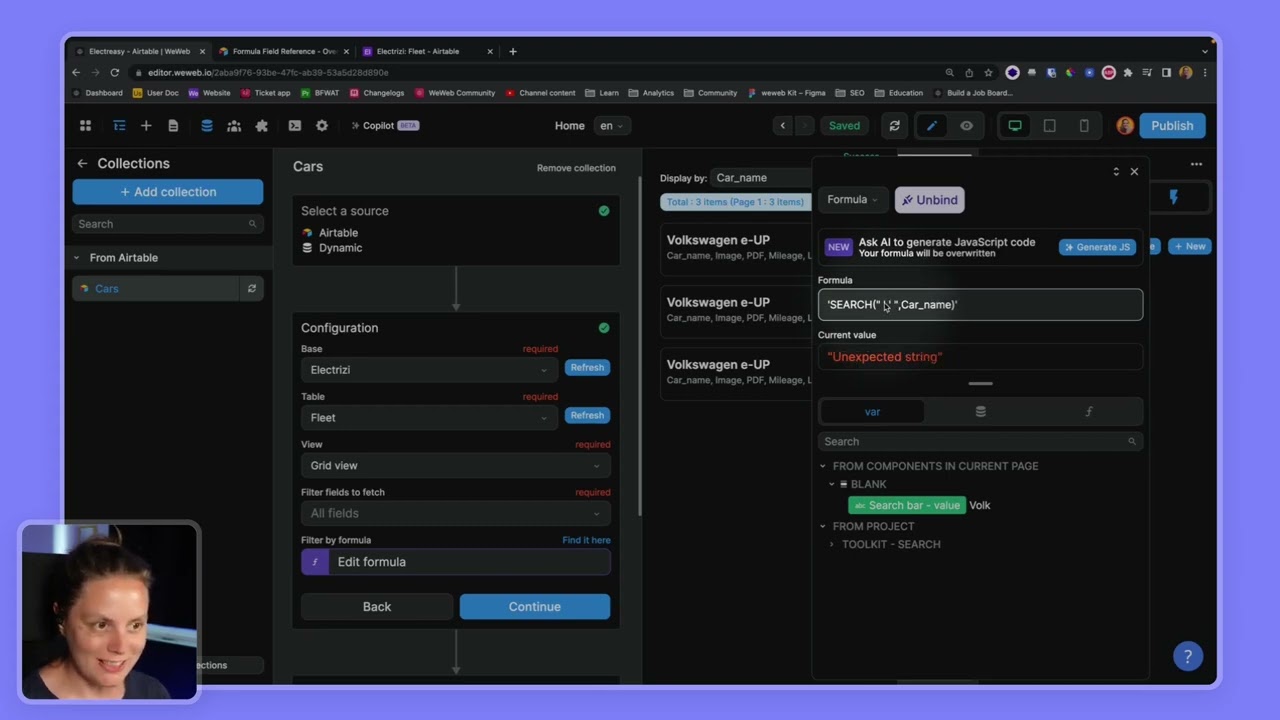Close the formula popup
The height and width of the screenshot is (720, 1280).
pos(1134,172)
